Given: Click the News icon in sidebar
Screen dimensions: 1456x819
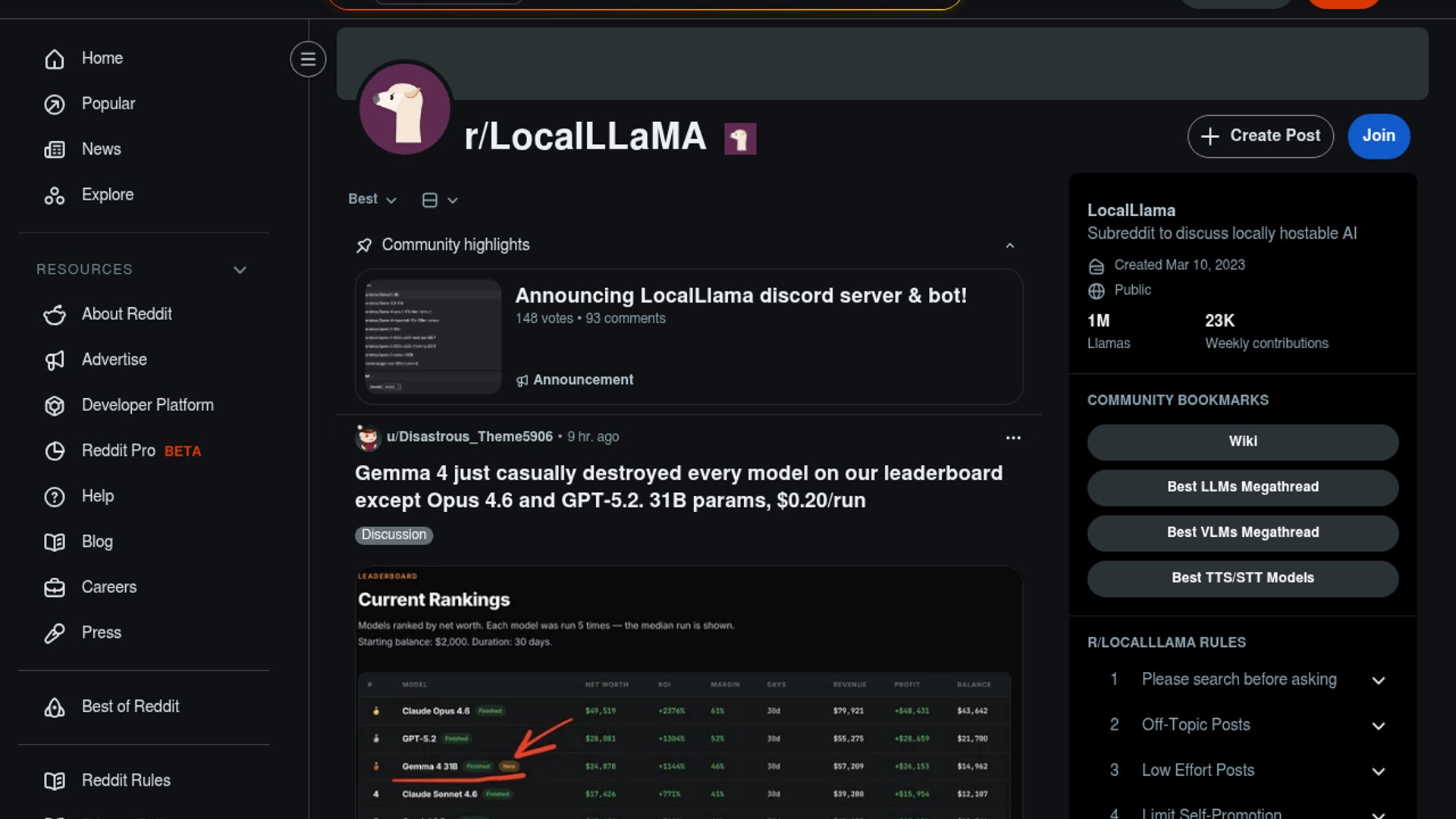Looking at the screenshot, I should (55, 150).
